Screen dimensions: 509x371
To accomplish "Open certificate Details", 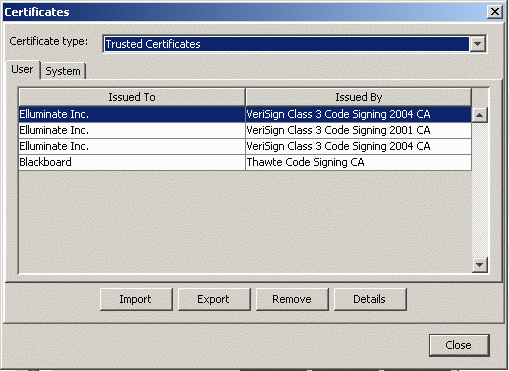I will tap(370, 299).
